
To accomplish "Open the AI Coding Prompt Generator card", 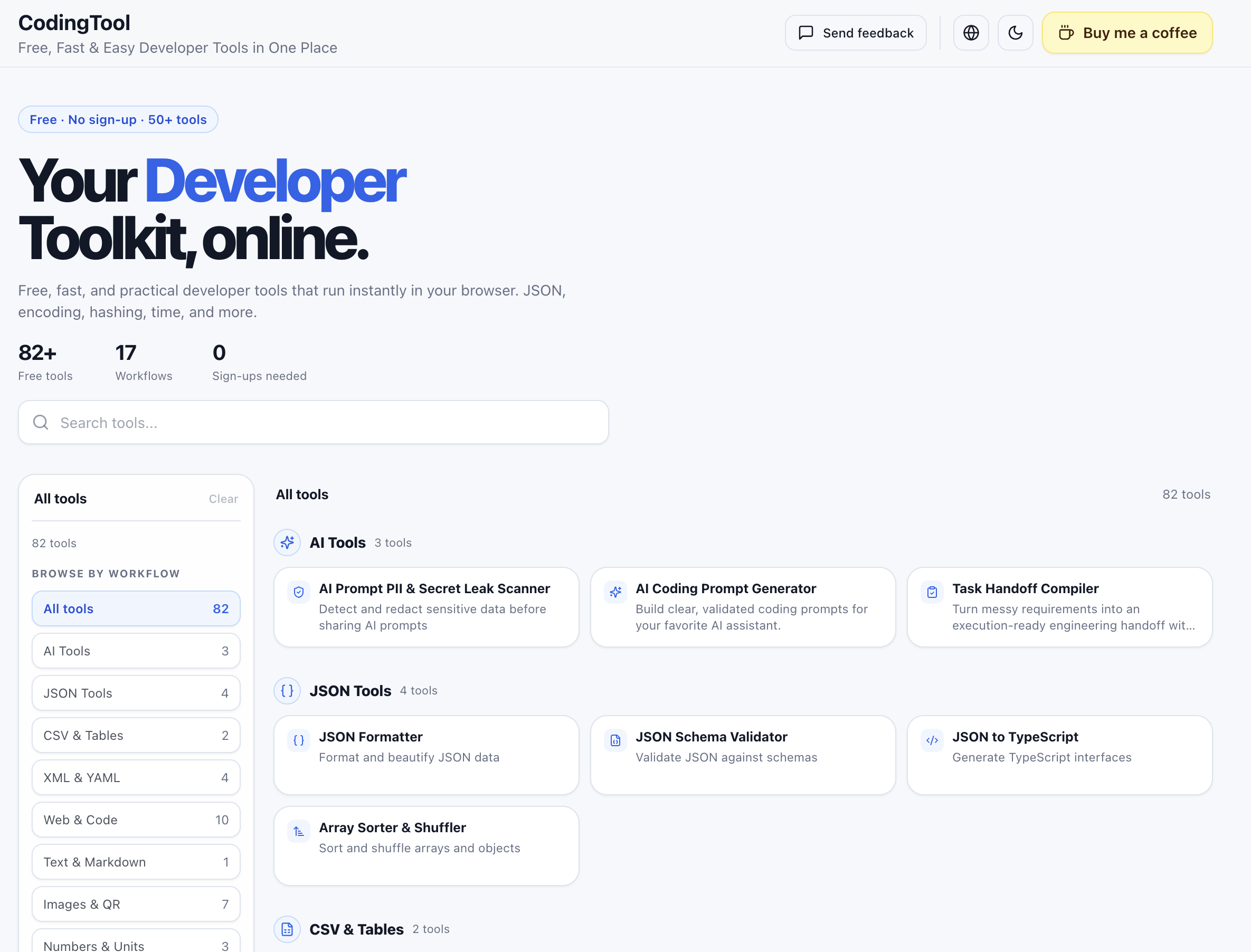I will [x=743, y=607].
